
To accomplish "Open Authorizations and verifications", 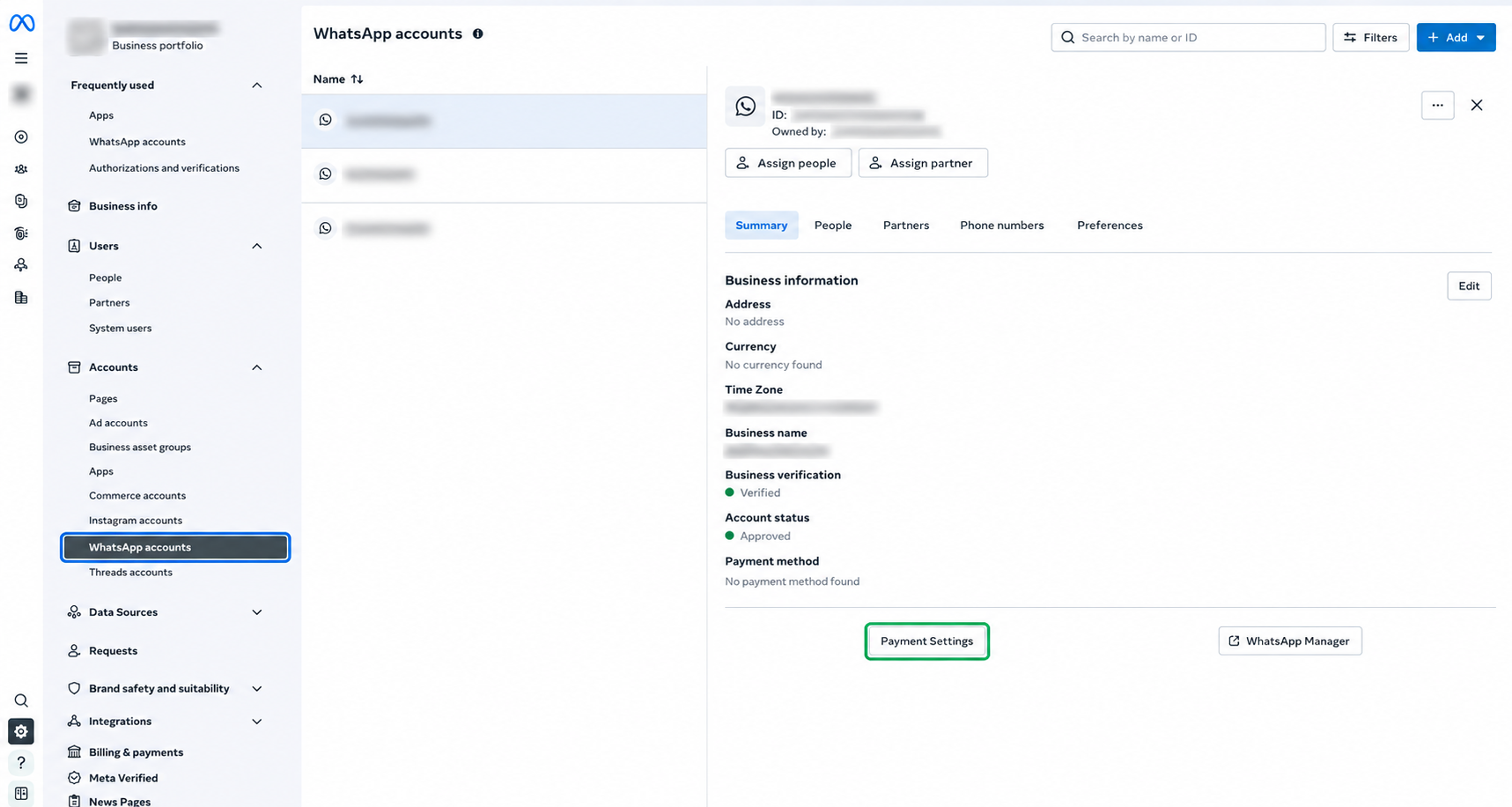I will [x=164, y=168].
